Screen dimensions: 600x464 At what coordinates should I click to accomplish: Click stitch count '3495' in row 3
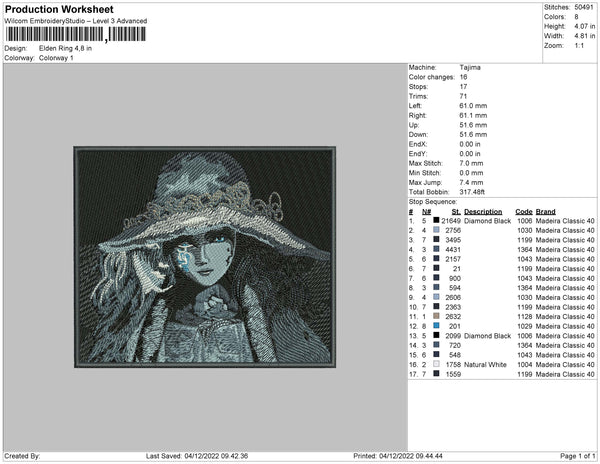453,240
